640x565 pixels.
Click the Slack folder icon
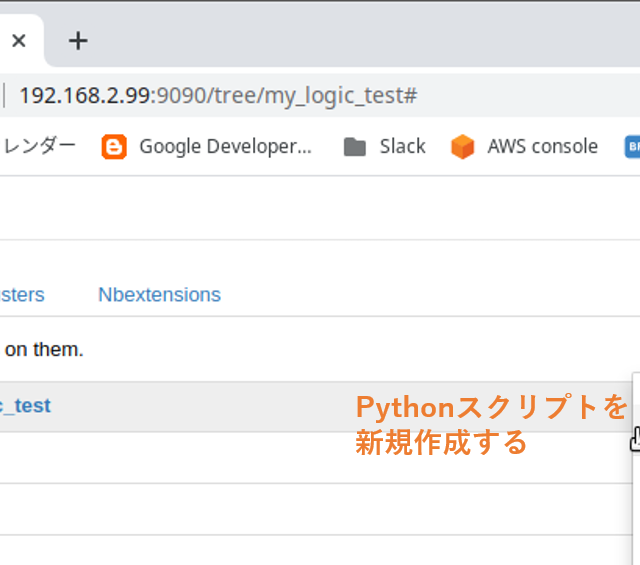pos(354,147)
